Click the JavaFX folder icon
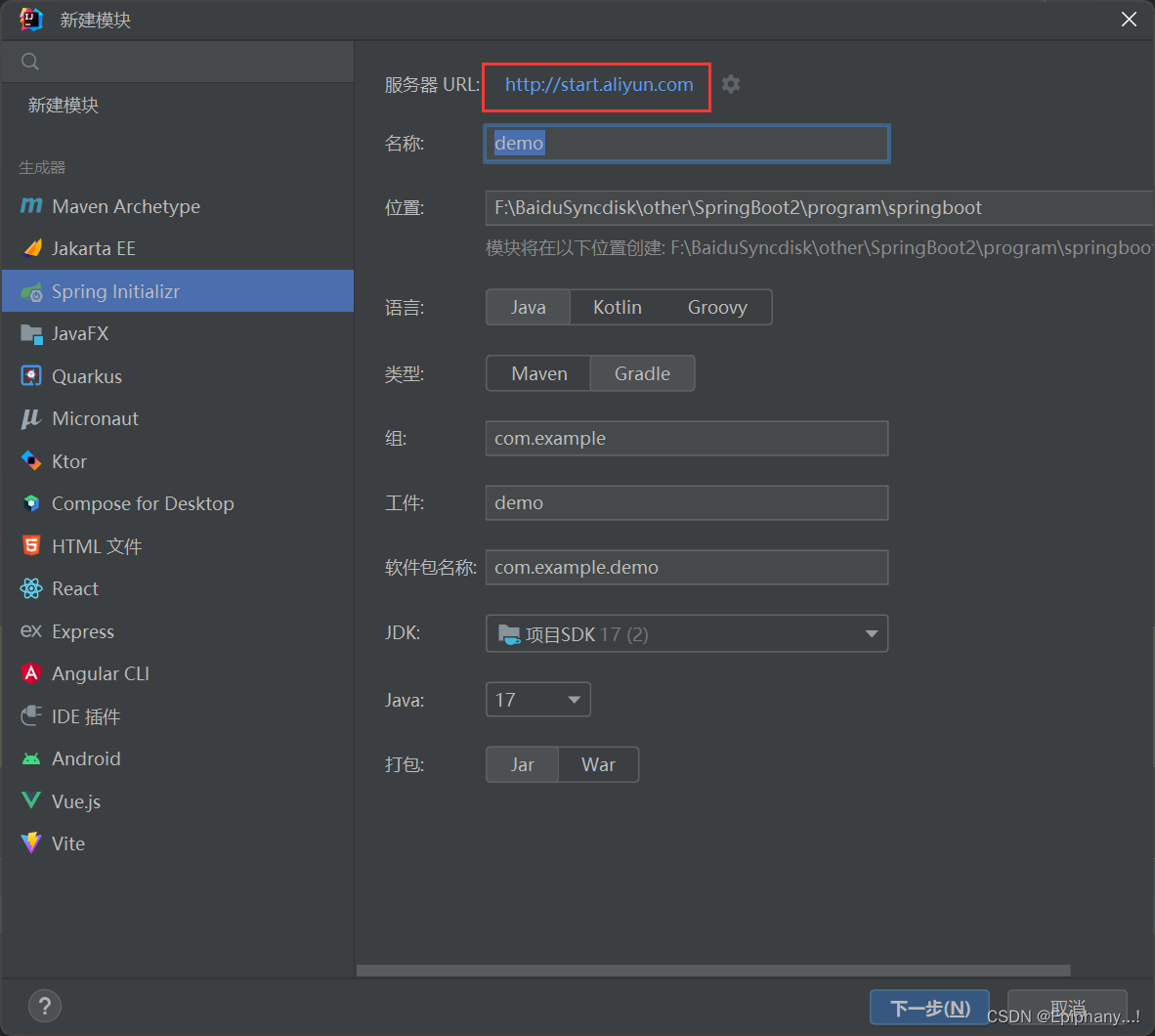The image size is (1155, 1036). coord(31,334)
